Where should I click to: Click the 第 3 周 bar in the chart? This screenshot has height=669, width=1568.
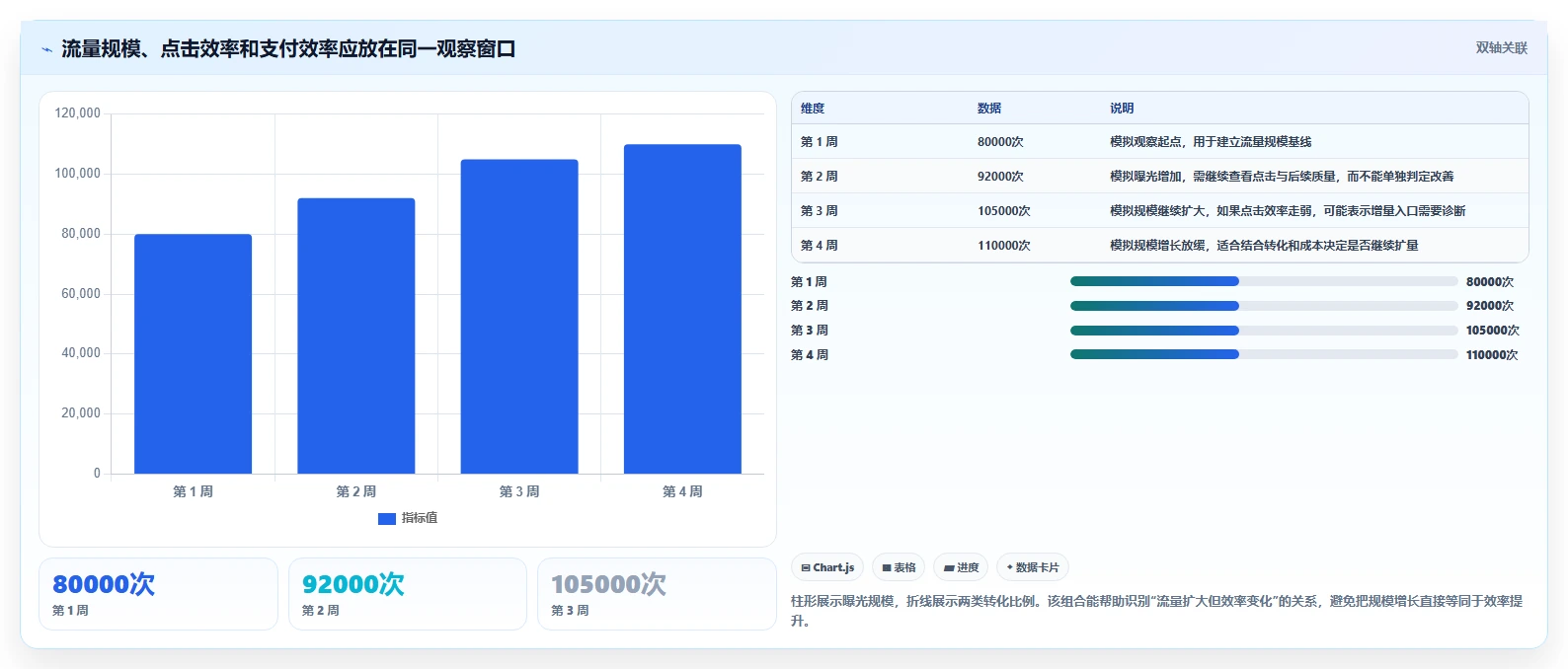click(519, 316)
